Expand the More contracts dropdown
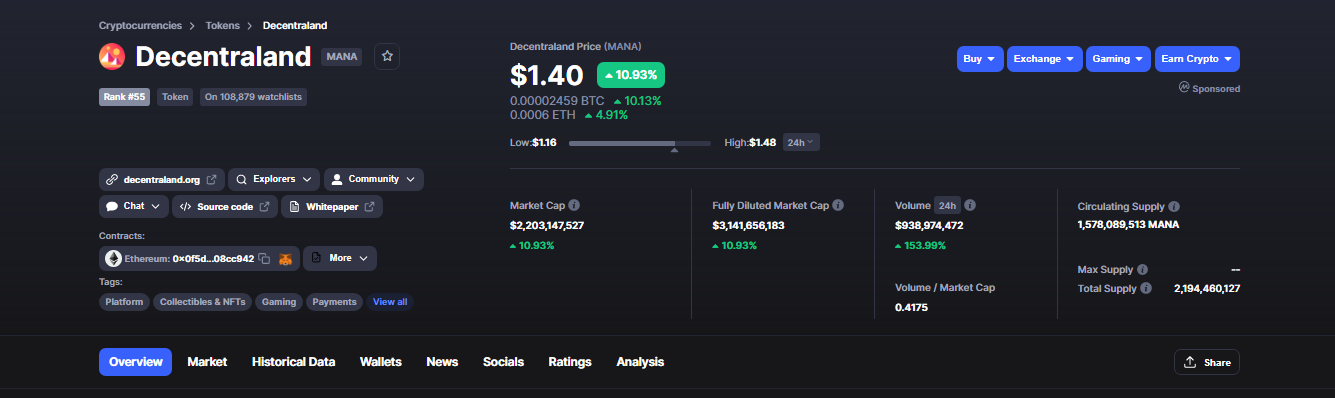 tap(340, 258)
